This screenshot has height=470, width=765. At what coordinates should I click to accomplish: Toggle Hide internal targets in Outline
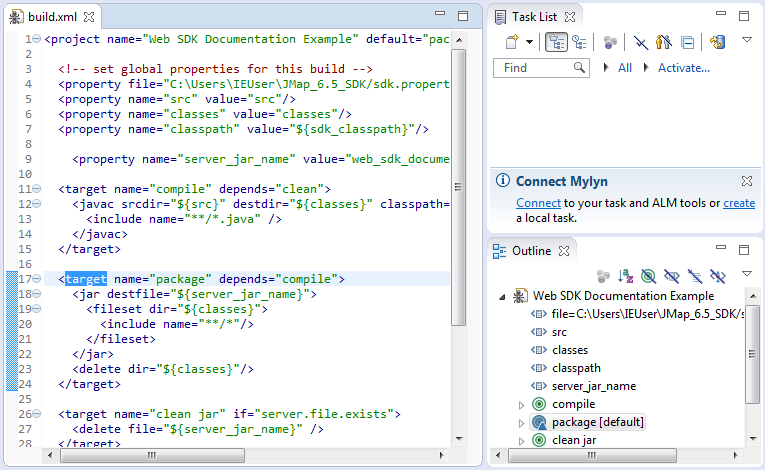coord(649,275)
